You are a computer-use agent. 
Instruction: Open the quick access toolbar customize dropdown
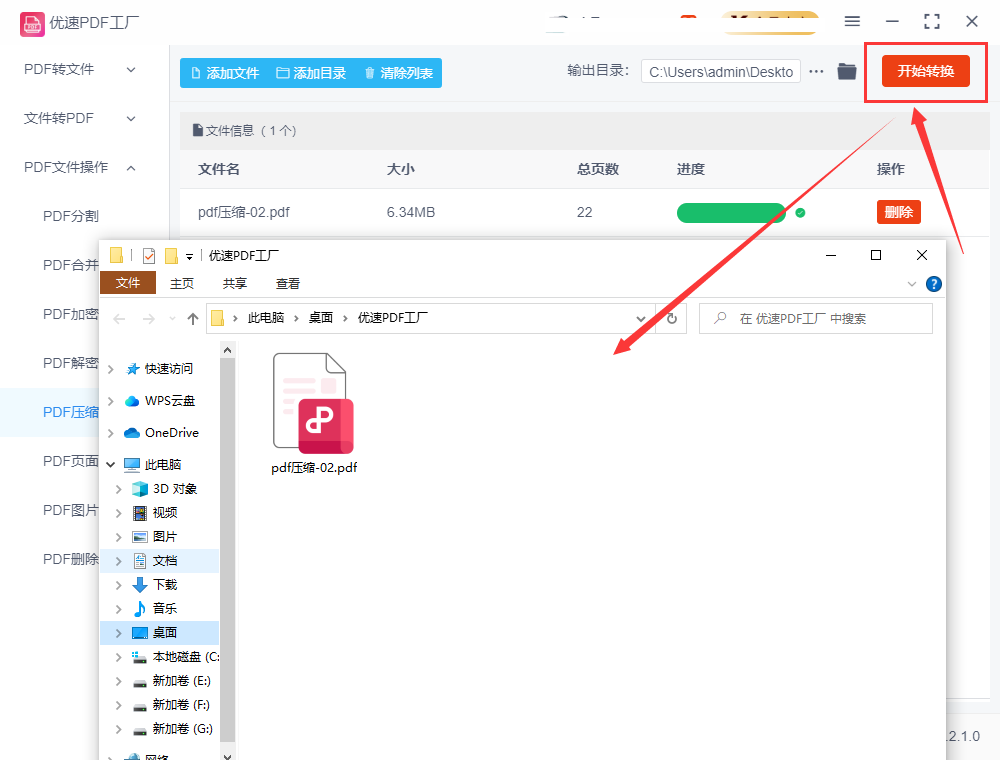189,257
